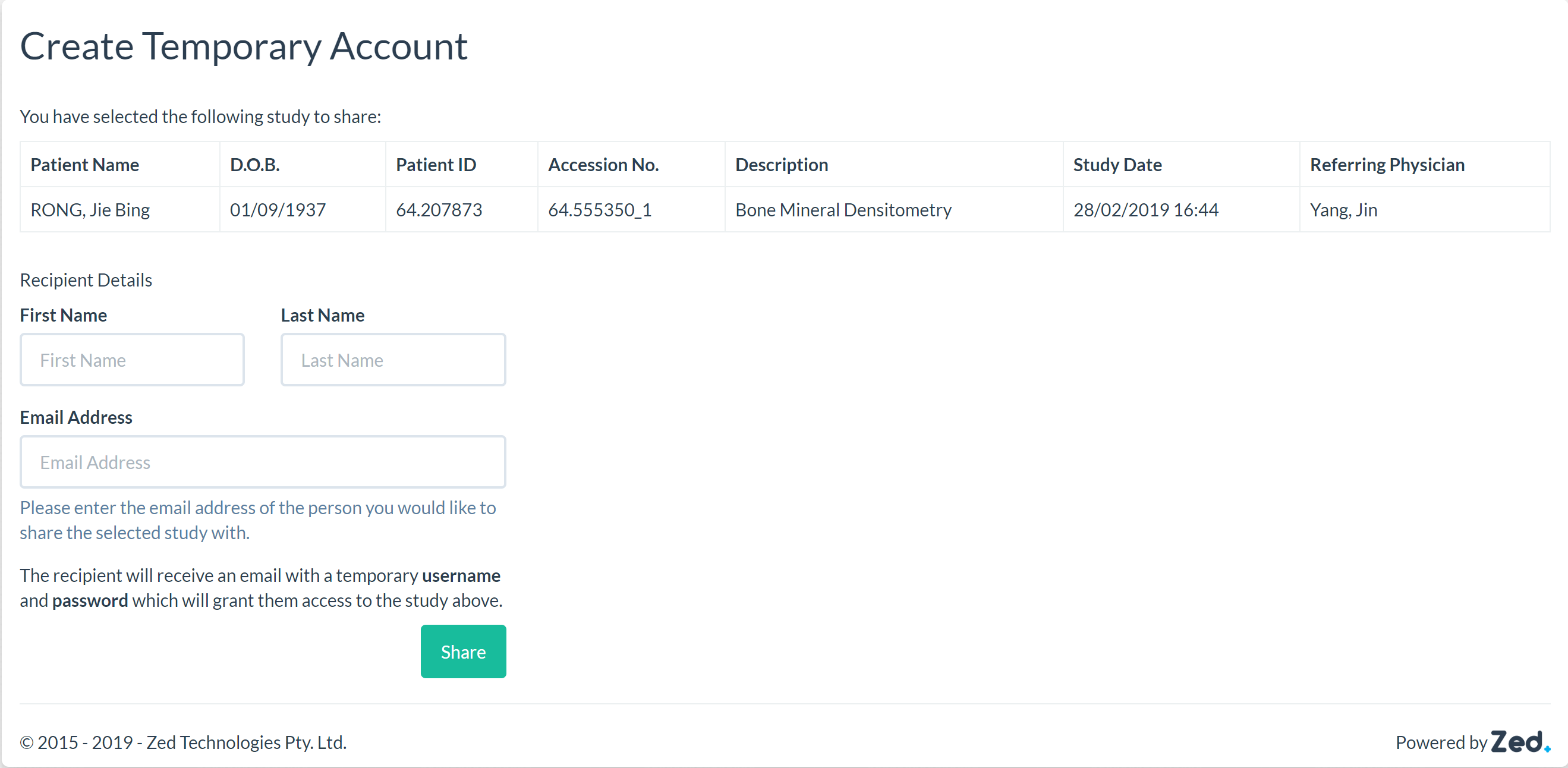Click accession number 64.555350_1 cell

[600, 210]
